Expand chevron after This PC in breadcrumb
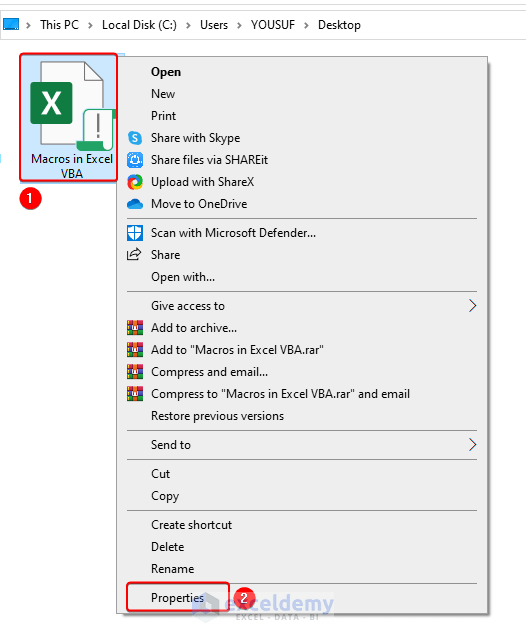The width and height of the screenshot is (526, 639). pyautogui.click(x=90, y=26)
